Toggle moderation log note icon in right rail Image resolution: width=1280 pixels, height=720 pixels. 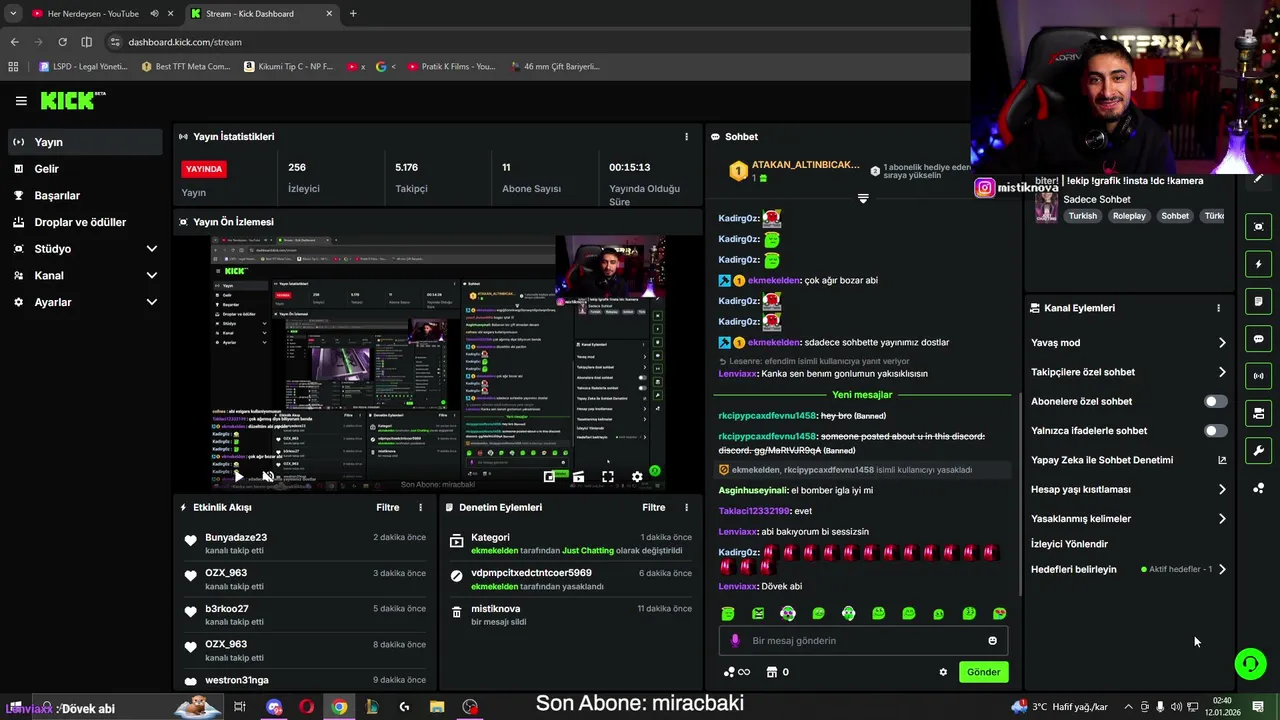click(x=1258, y=301)
